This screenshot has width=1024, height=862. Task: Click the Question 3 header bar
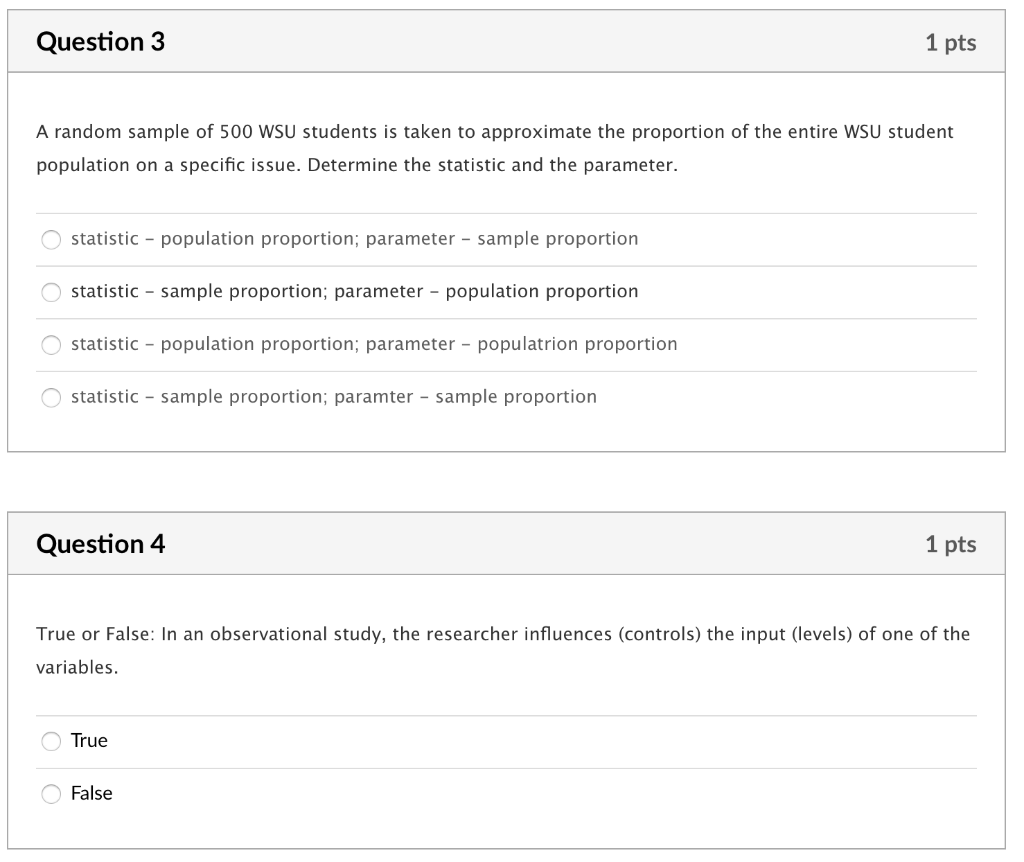coord(506,41)
